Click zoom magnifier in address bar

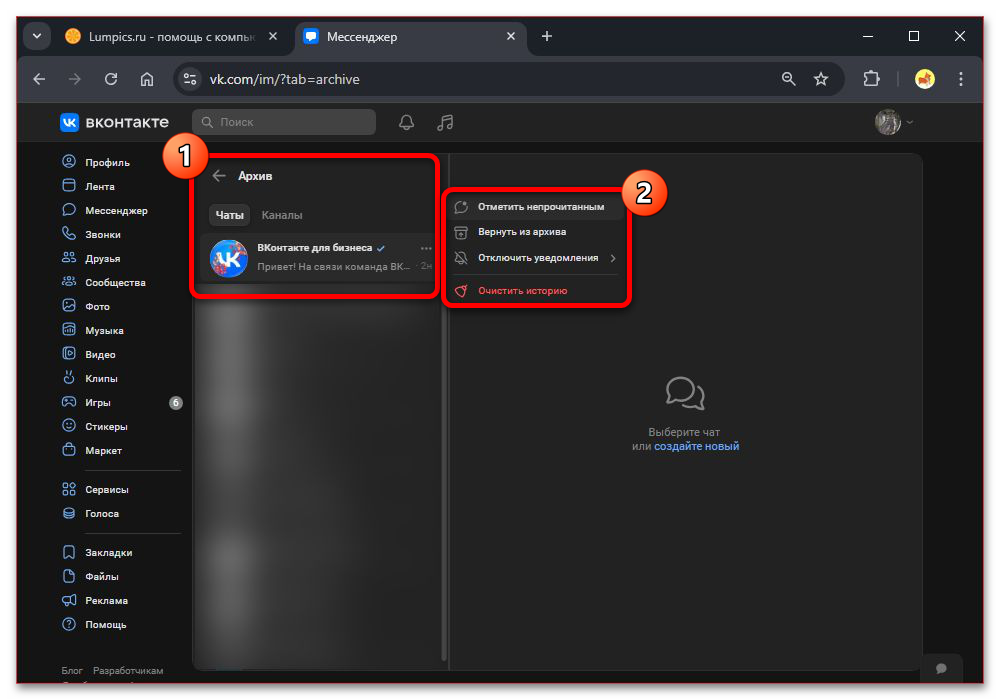tap(789, 79)
